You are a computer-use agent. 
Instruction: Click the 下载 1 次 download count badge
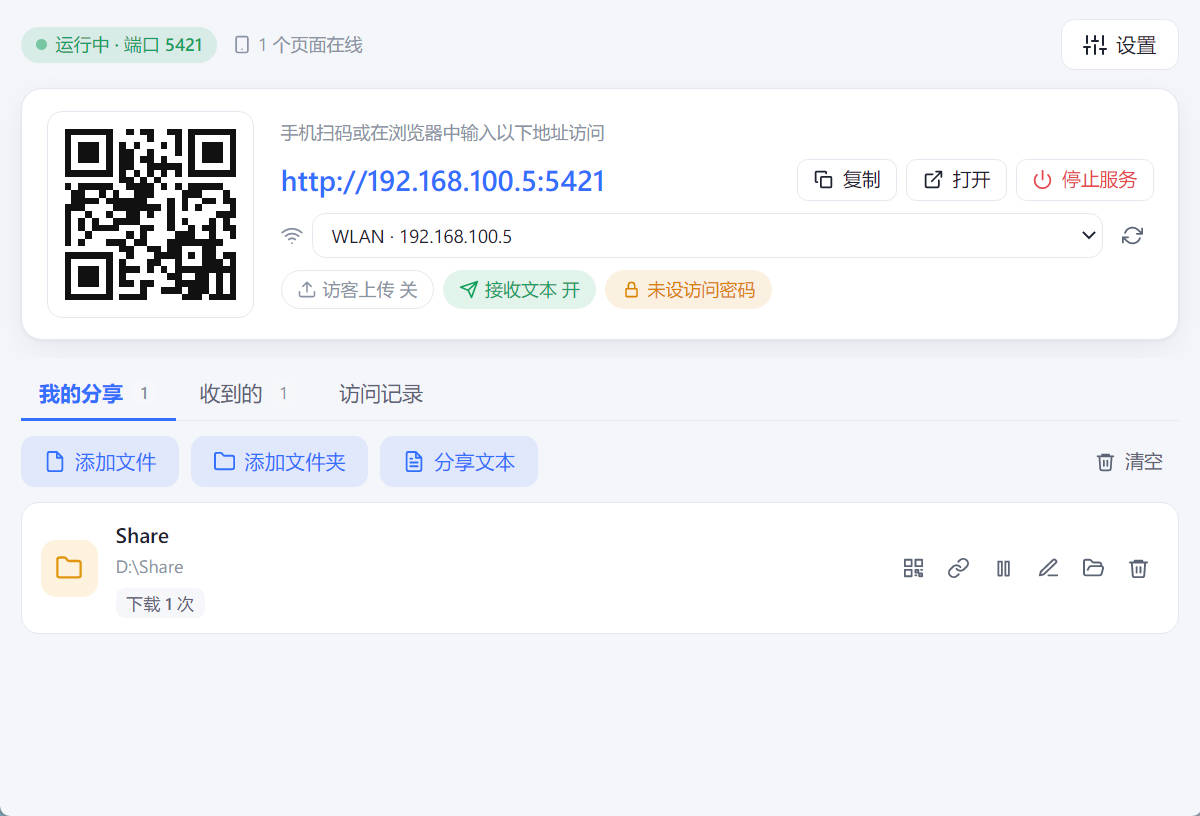click(x=160, y=604)
